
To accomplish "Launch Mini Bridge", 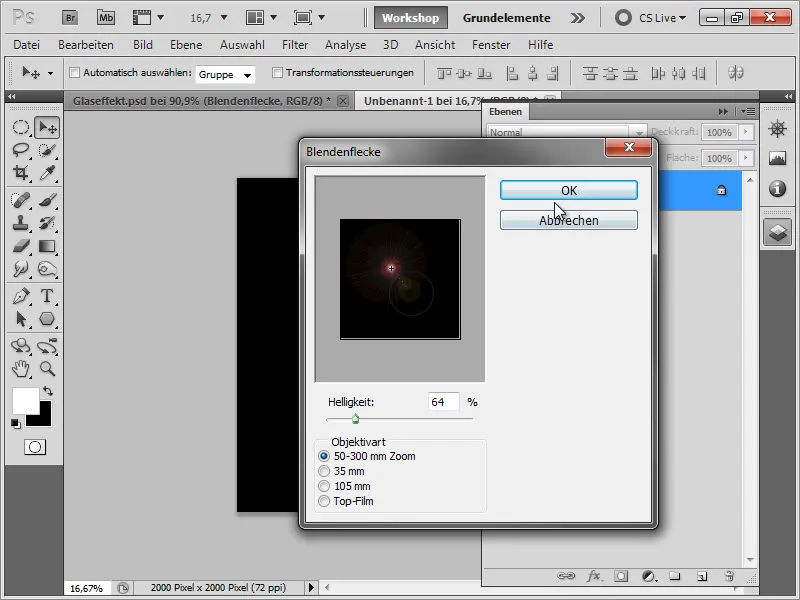I will [x=106, y=18].
